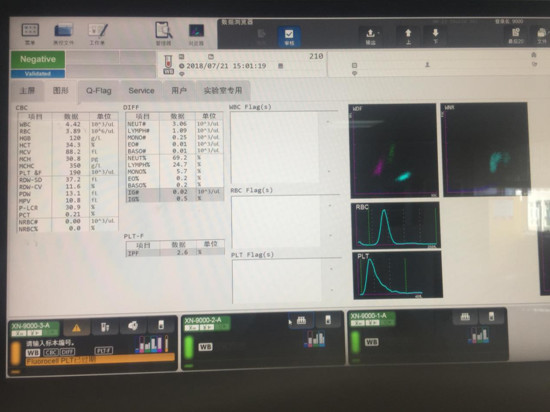Open the XN-9000-2-A analyzer header
550x412 pixels.
207,324
